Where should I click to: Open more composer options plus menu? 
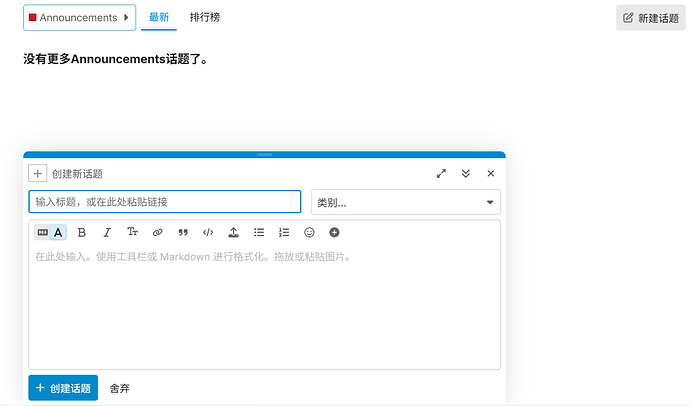pos(334,232)
